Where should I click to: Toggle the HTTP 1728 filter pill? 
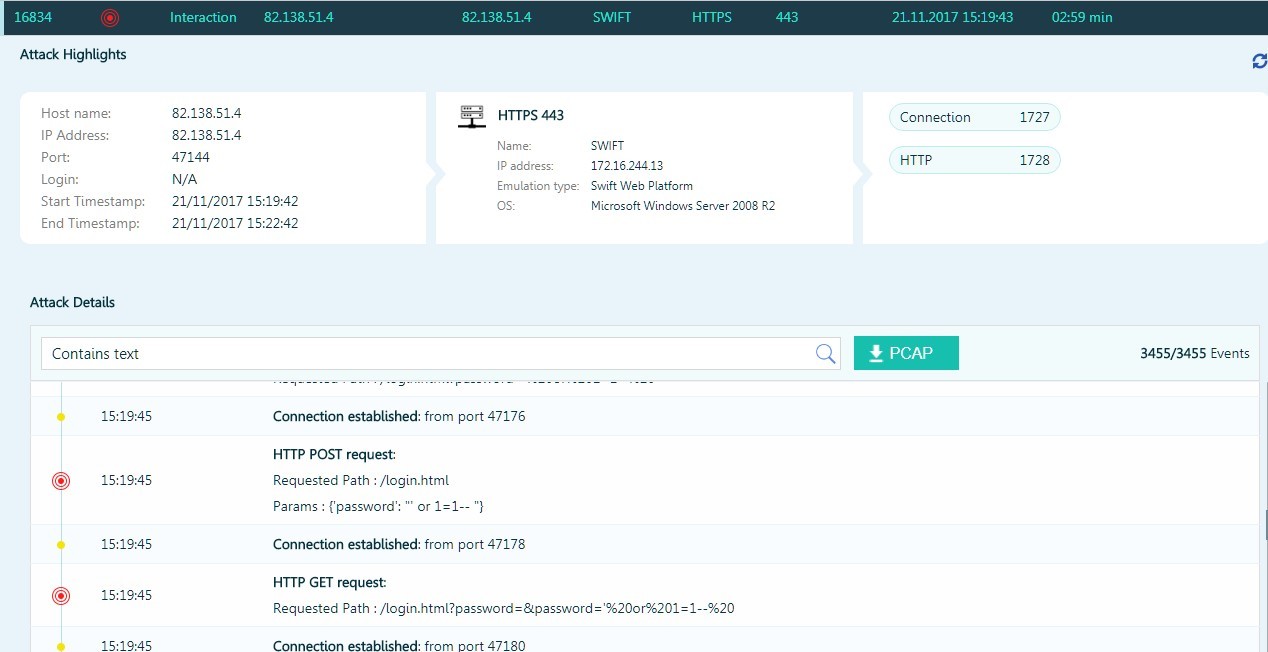pos(974,160)
